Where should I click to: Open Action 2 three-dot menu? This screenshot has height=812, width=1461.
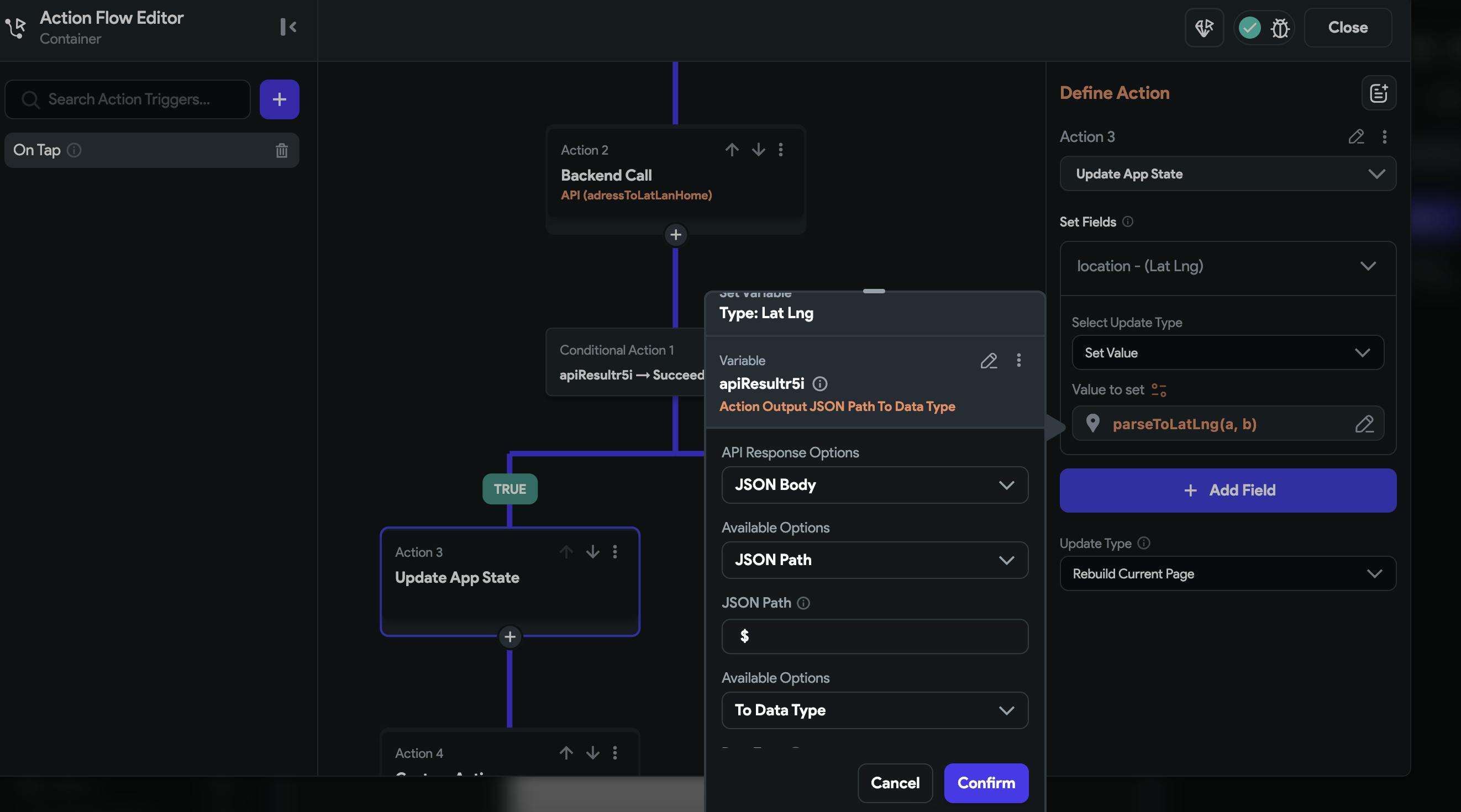pyautogui.click(x=781, y=150)
